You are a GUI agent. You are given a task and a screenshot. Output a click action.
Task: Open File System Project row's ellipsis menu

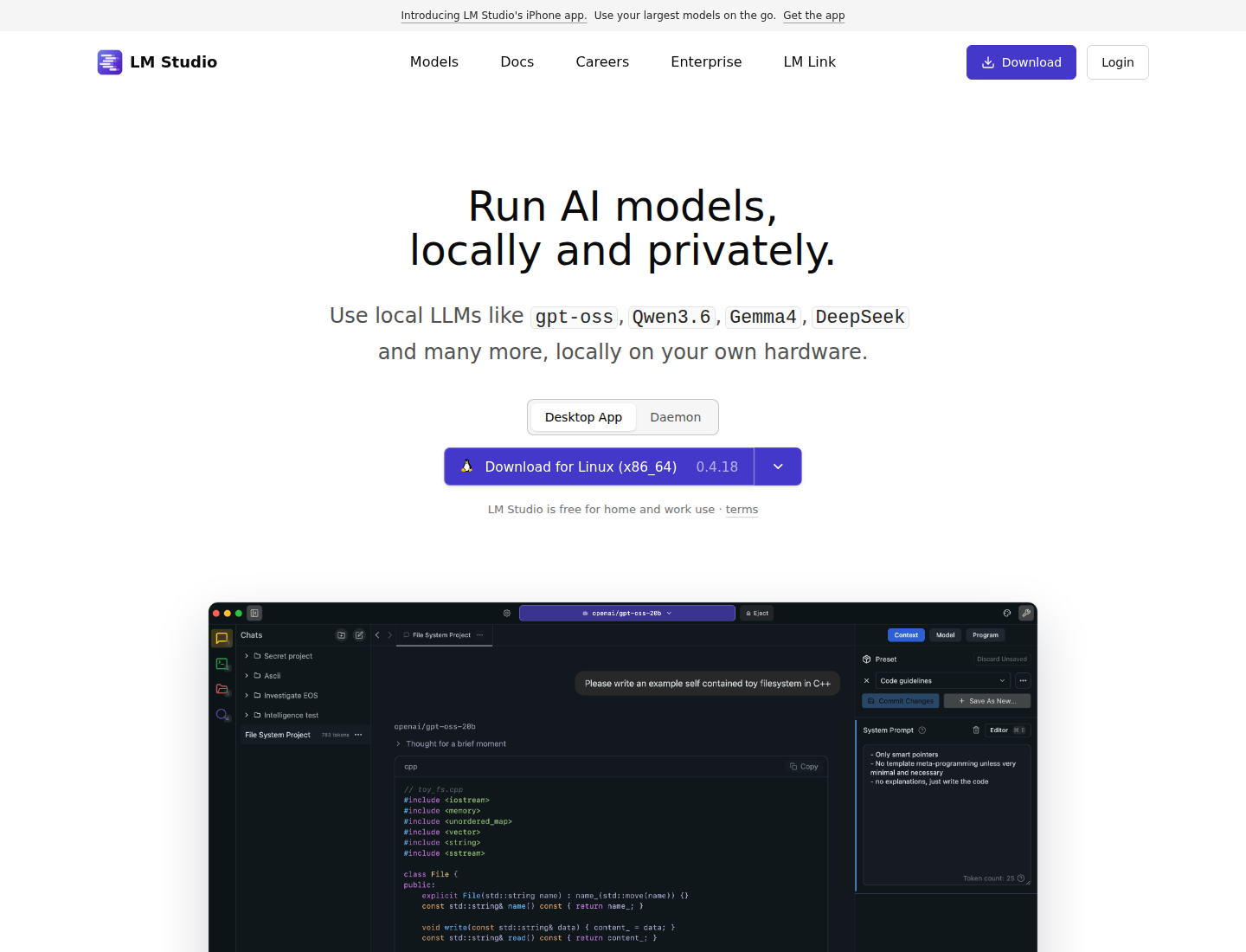click(358, 735)
